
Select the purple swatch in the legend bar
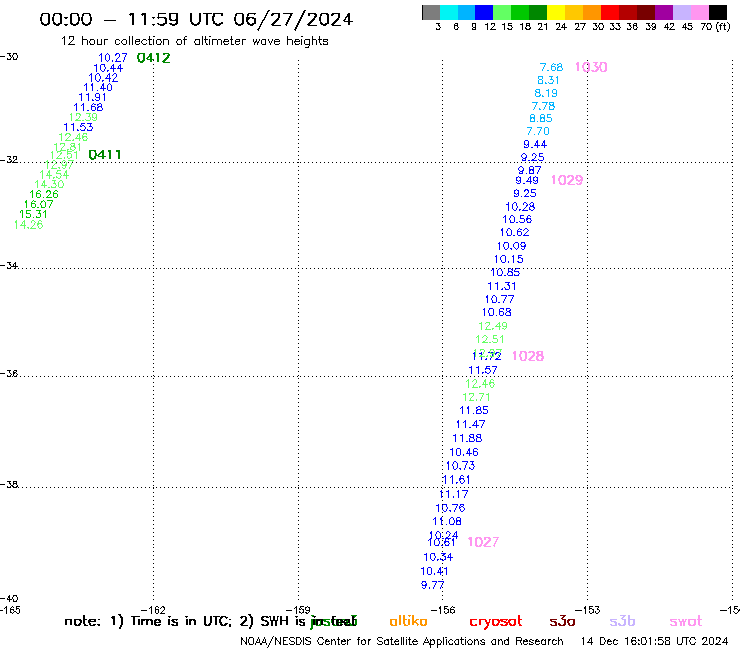click(x=664, y=12)
